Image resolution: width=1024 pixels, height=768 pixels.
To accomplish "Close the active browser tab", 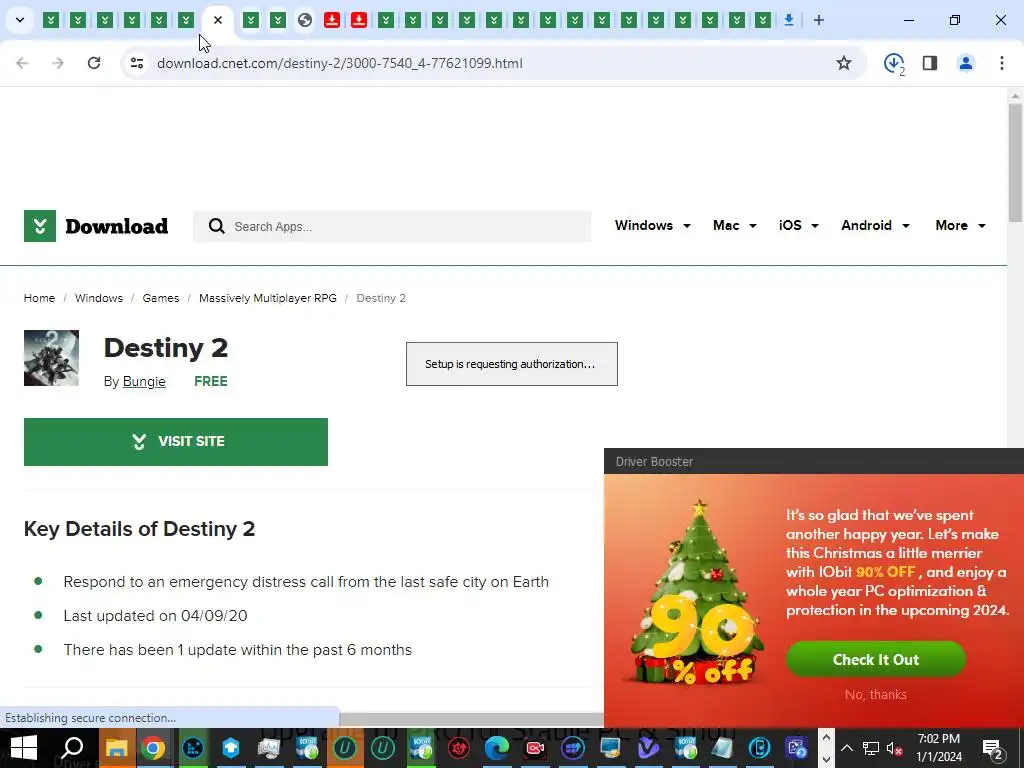I will pyautogui.click(x=218, y=20).
